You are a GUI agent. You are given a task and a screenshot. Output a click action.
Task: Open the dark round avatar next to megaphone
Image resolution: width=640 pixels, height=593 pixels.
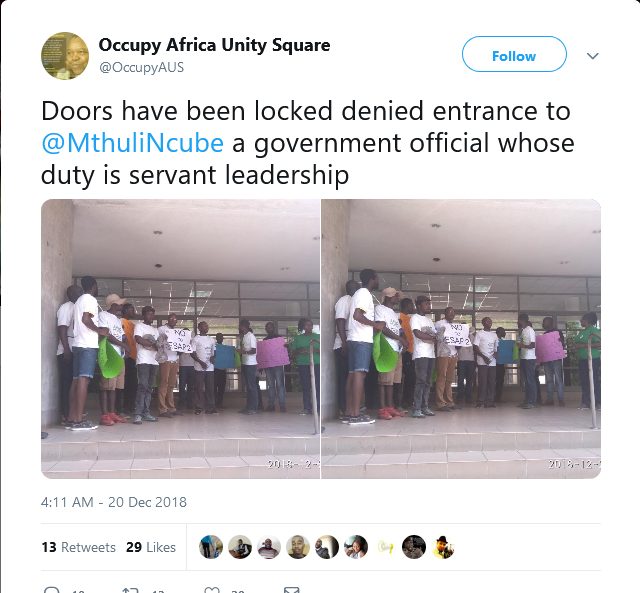(x=414, y=547)
